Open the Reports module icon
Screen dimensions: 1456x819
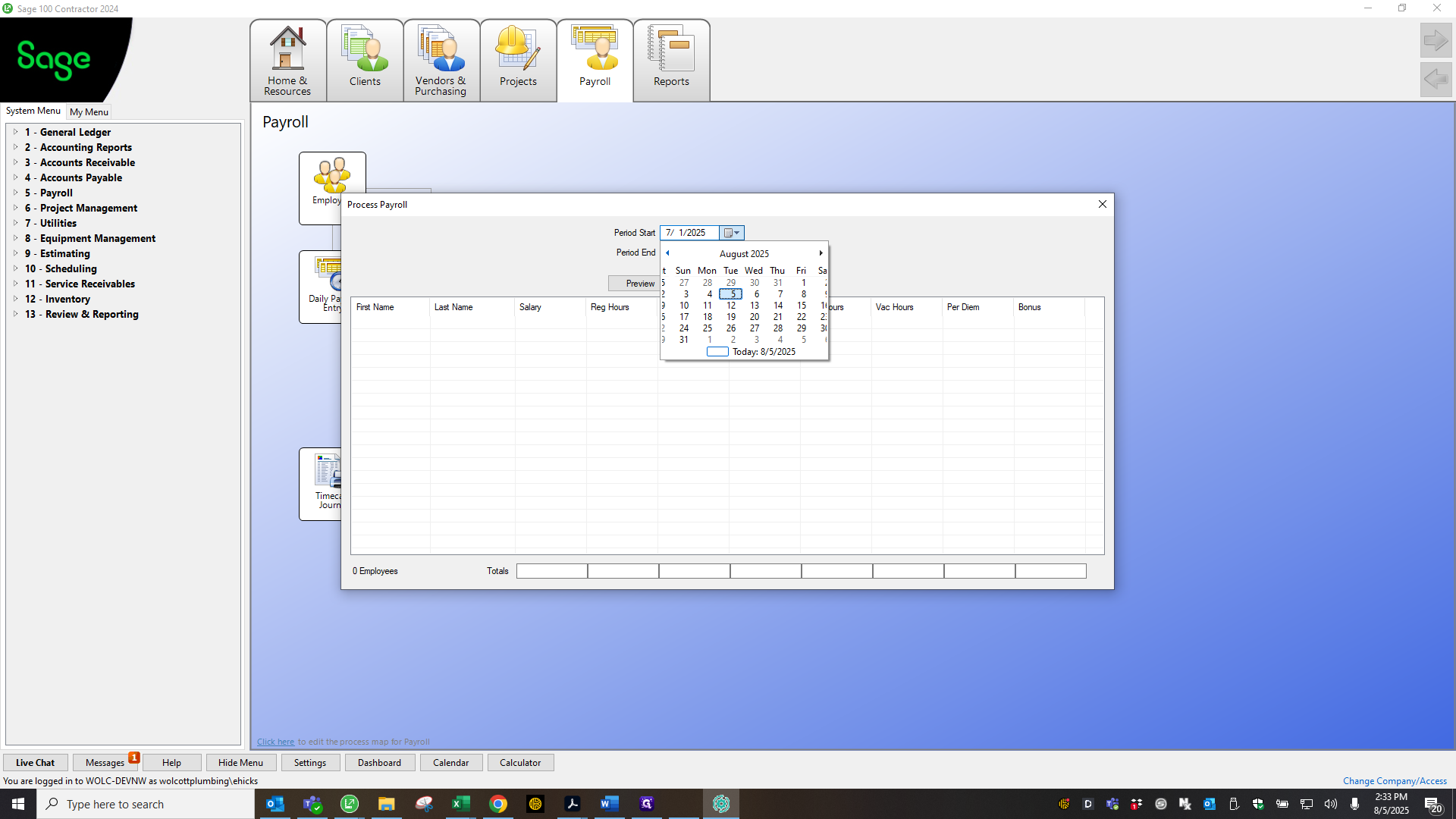671,61
